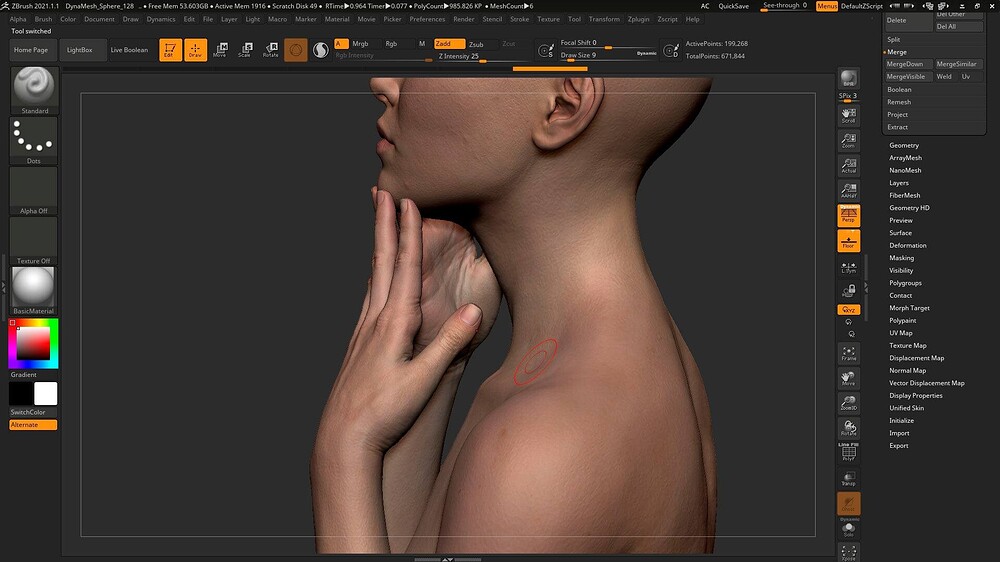Enable Zadd sculpt mode
This screenshot has height=562, width=1000.
[x=449, y=43]
